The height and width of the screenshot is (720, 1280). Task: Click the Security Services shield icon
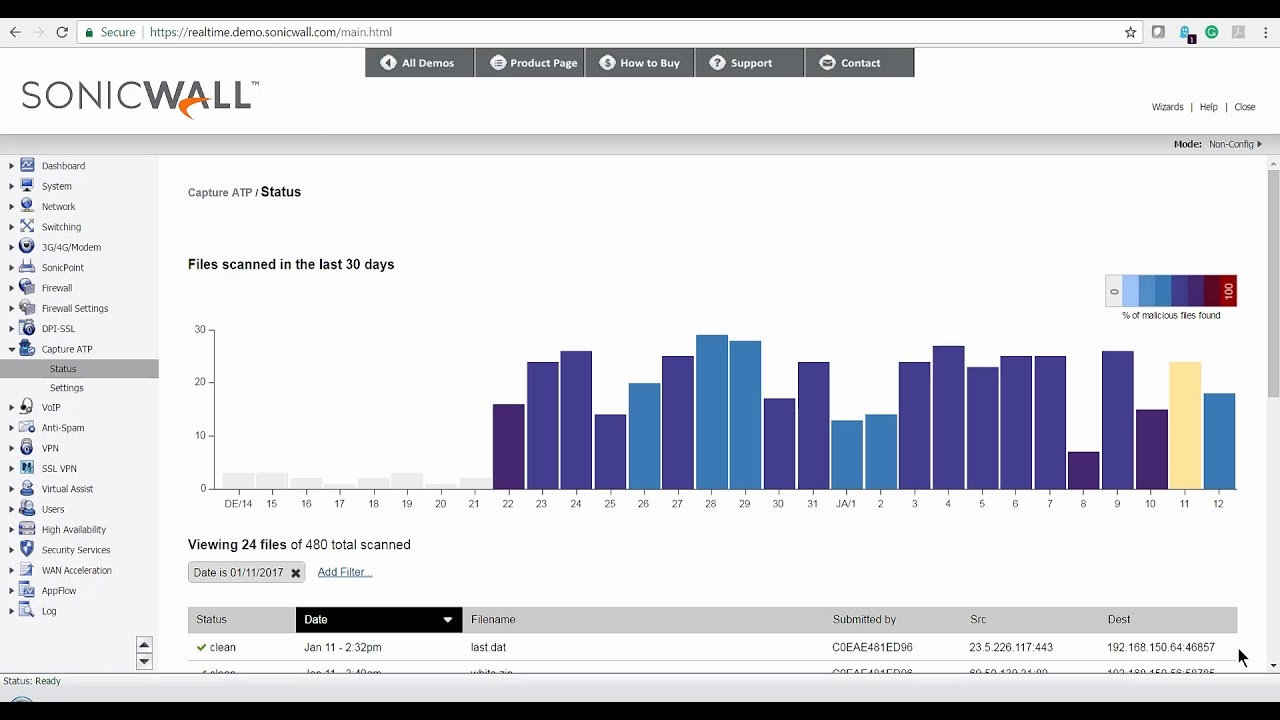pos(27,549)
